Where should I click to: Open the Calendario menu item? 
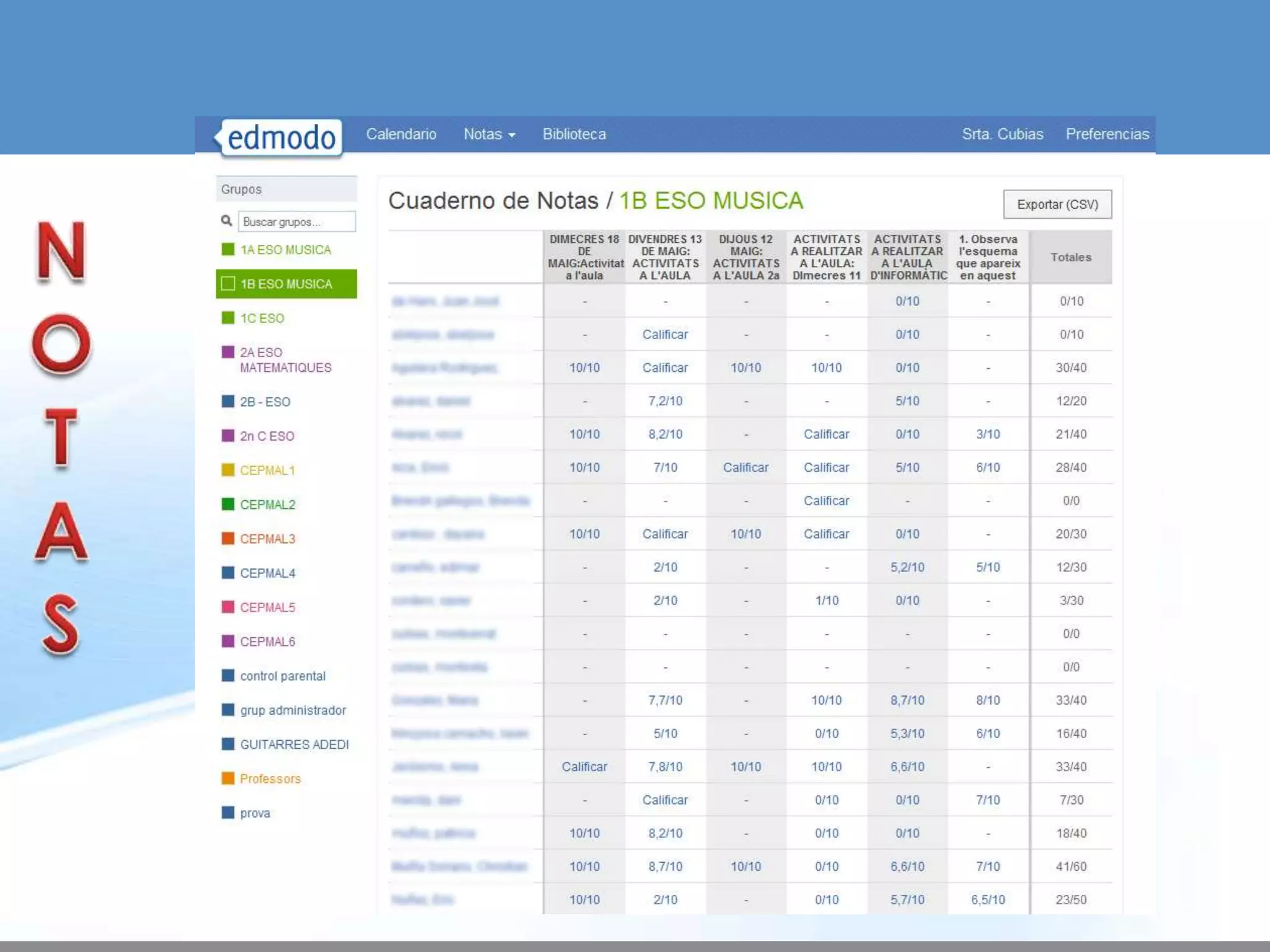401,134
